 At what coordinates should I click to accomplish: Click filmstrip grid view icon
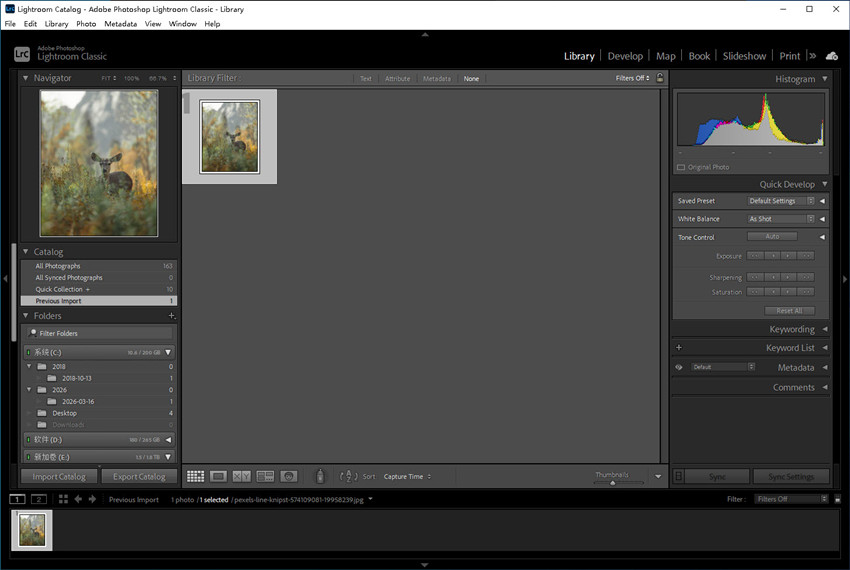tap(63, 499)
